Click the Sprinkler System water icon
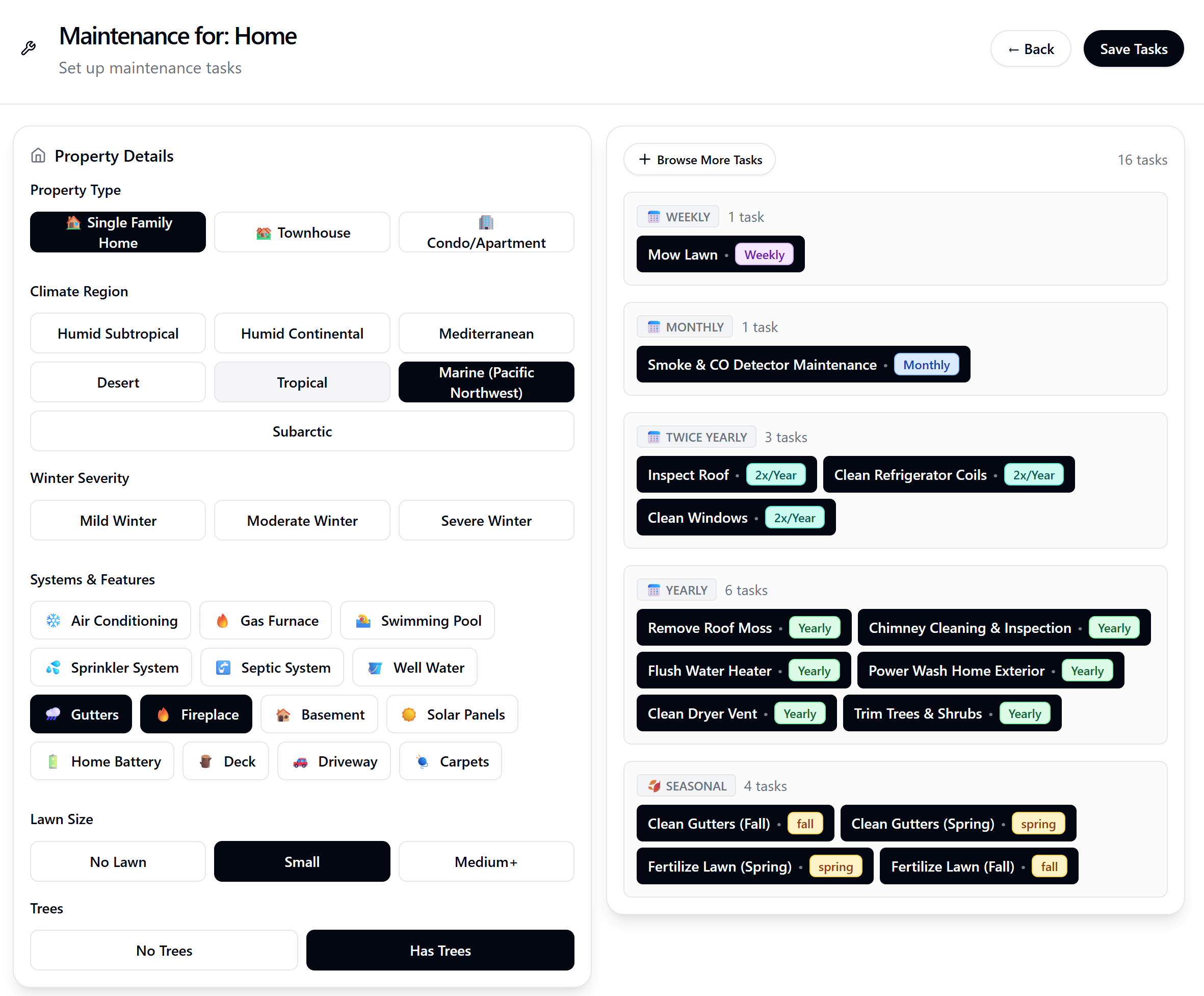Image resolution: width=1204 pixels, height=996 pixels. (x=54, y=667)
